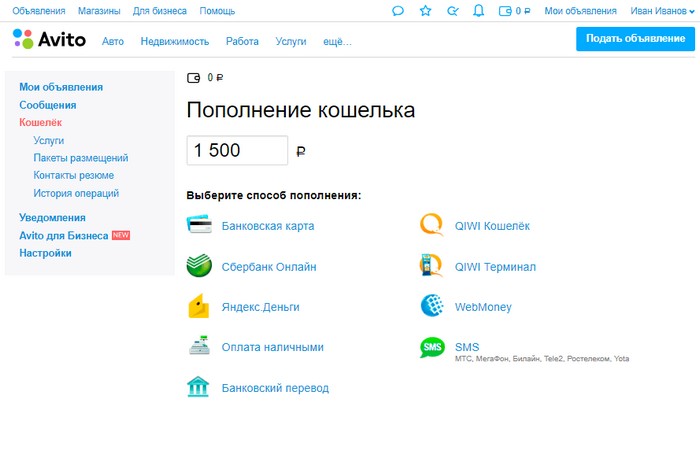Open notifications bell icon
Screen dimensions: 700x466
click(479, 11)
